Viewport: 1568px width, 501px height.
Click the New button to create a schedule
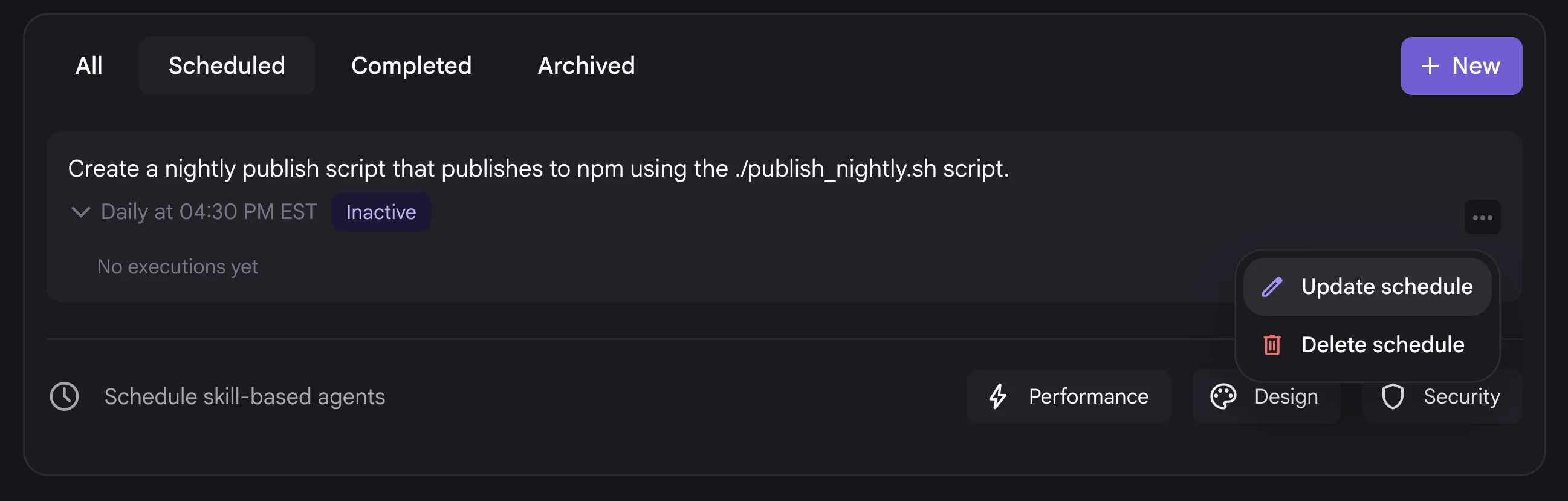(x=1461, y=65)
